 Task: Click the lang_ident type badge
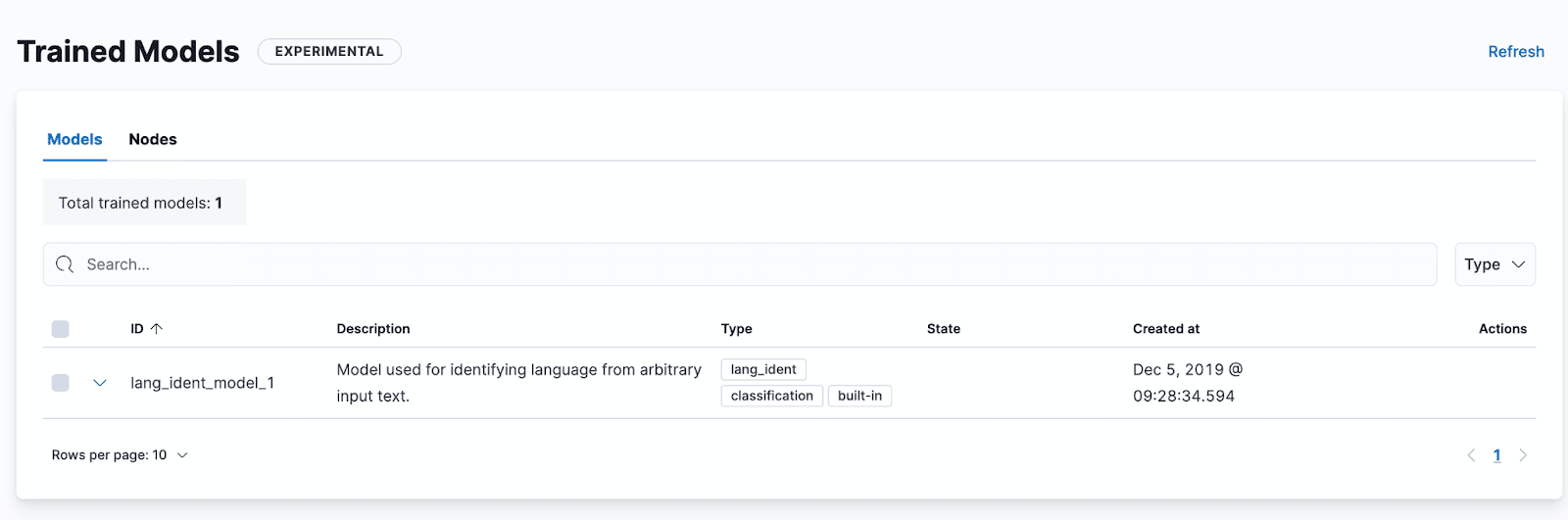763,369
